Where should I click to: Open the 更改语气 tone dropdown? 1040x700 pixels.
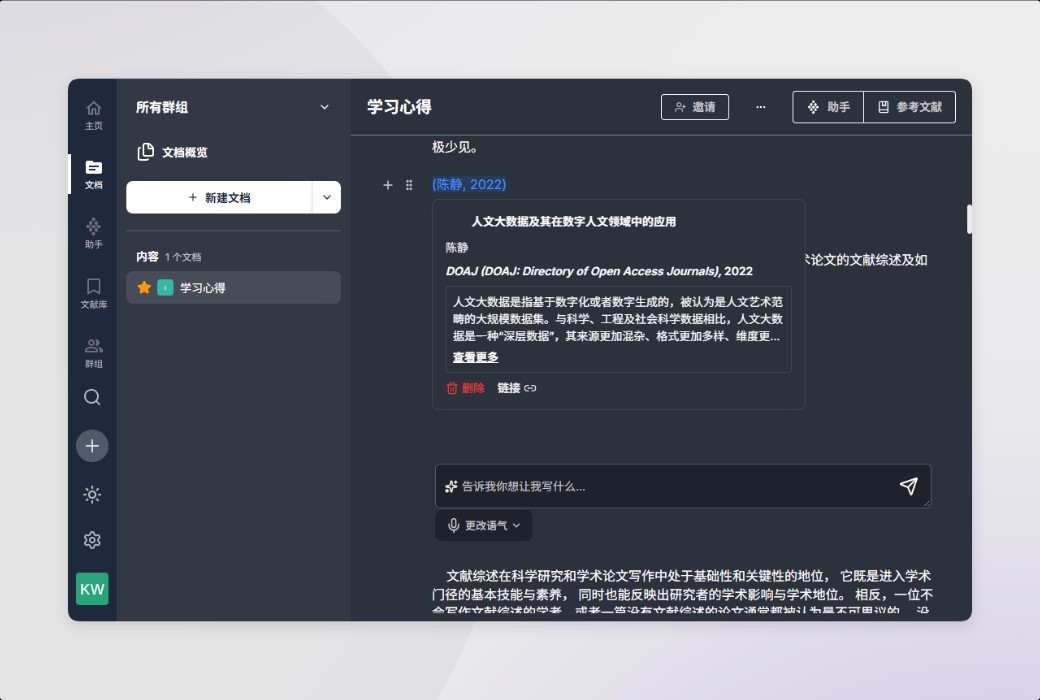(x=484, y=525)
